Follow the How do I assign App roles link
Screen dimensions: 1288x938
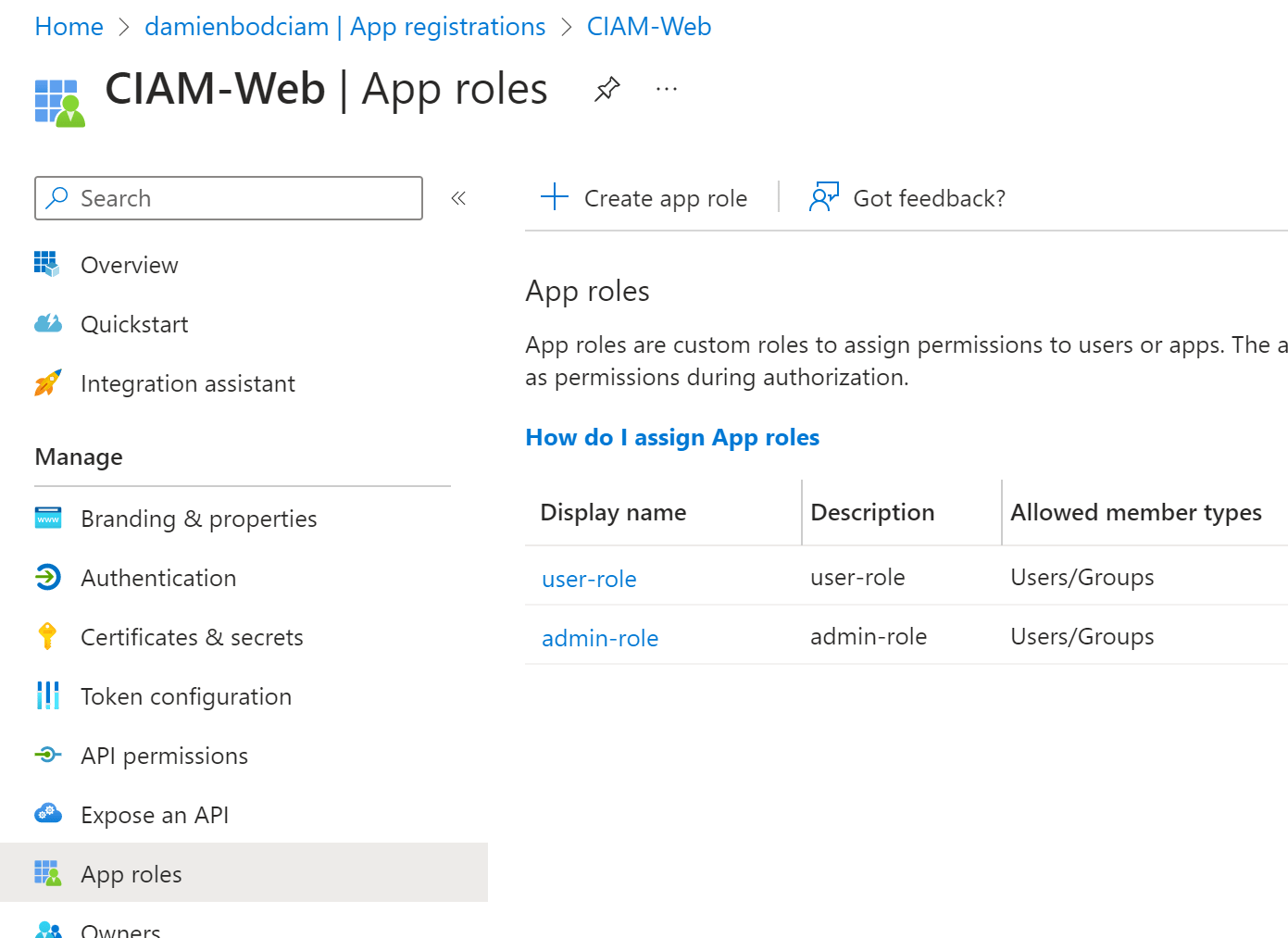pyautogui.click(x=672, y=437)
